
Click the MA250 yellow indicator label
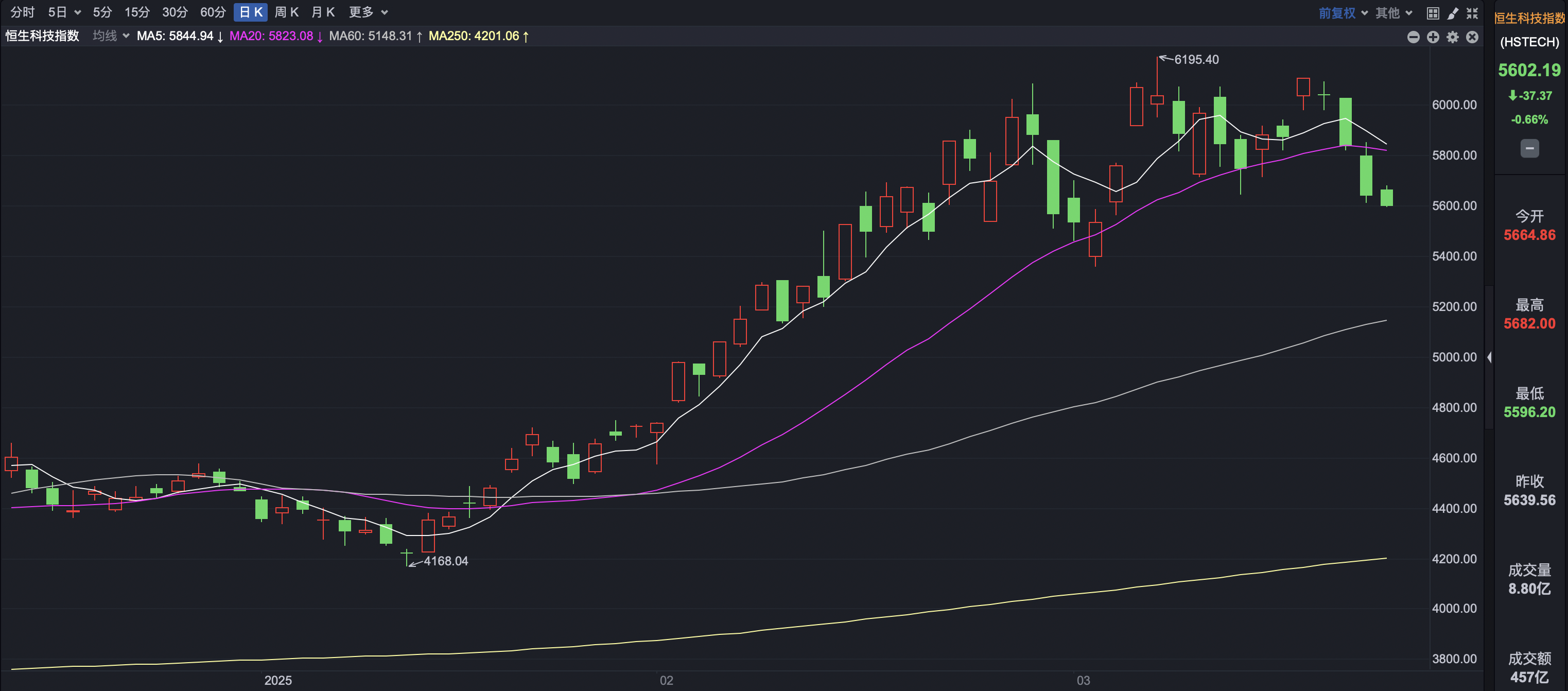478,36
